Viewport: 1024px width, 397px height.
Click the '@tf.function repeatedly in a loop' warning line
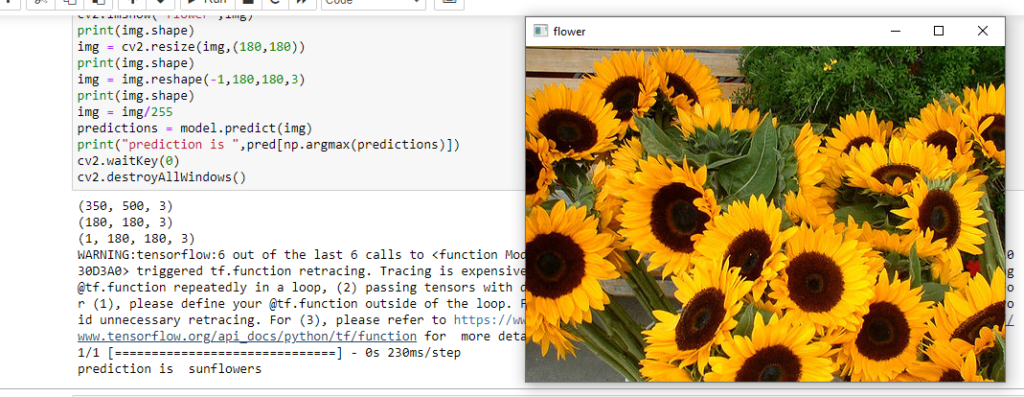[x=301, y=287]
